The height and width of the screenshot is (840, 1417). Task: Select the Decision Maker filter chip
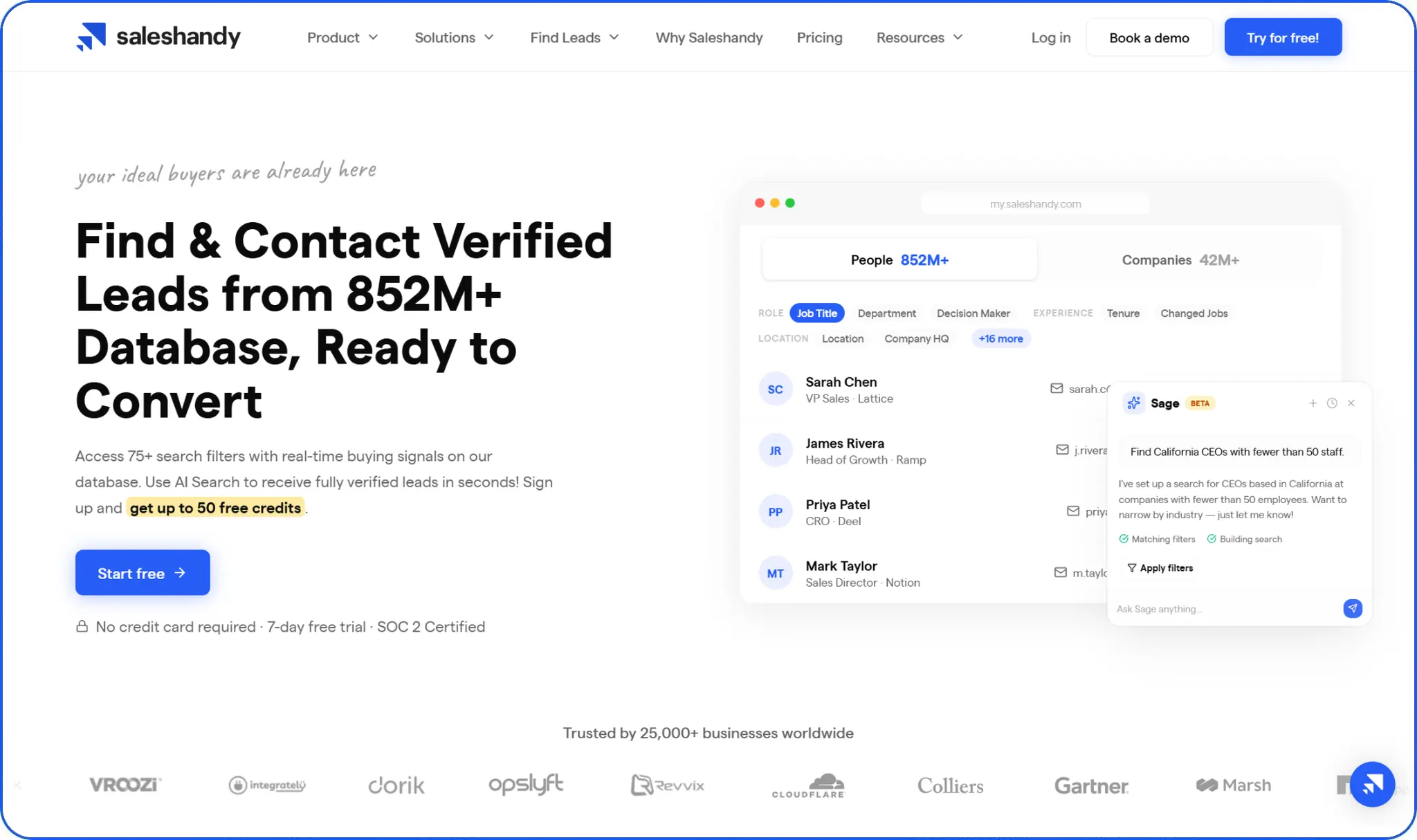click(973, 313)
